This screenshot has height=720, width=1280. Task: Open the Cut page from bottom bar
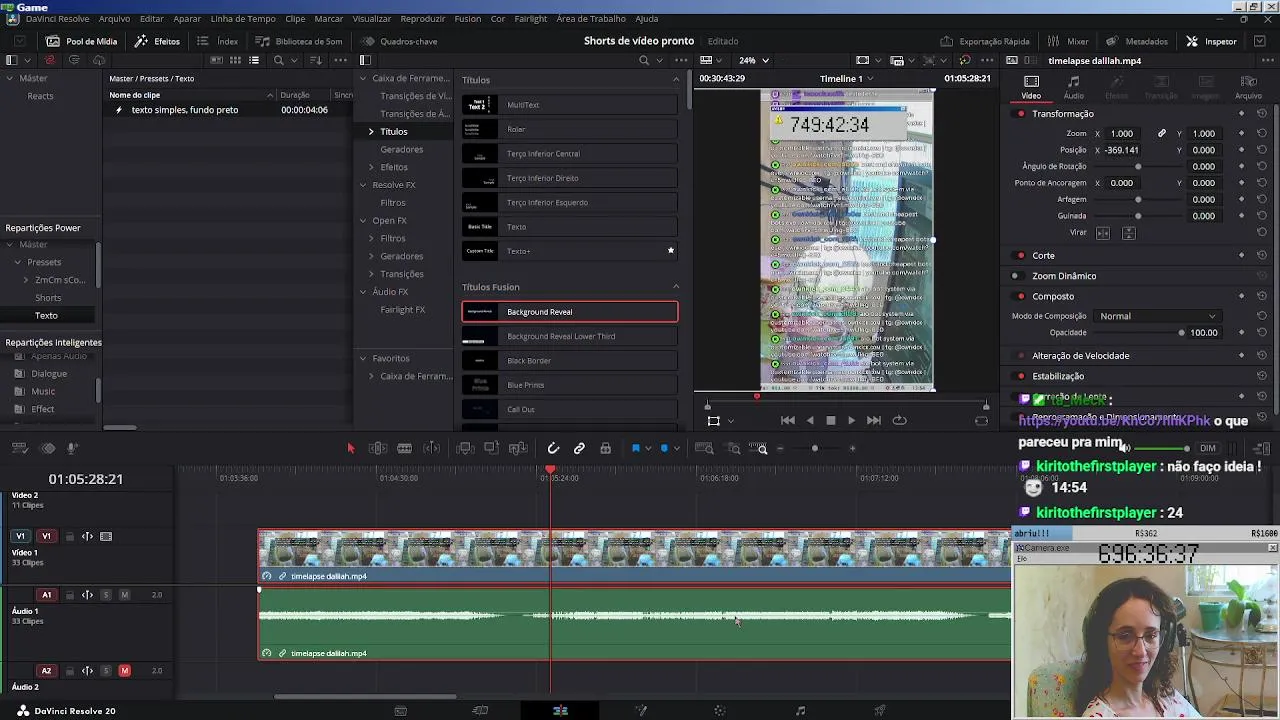point(480,711)
